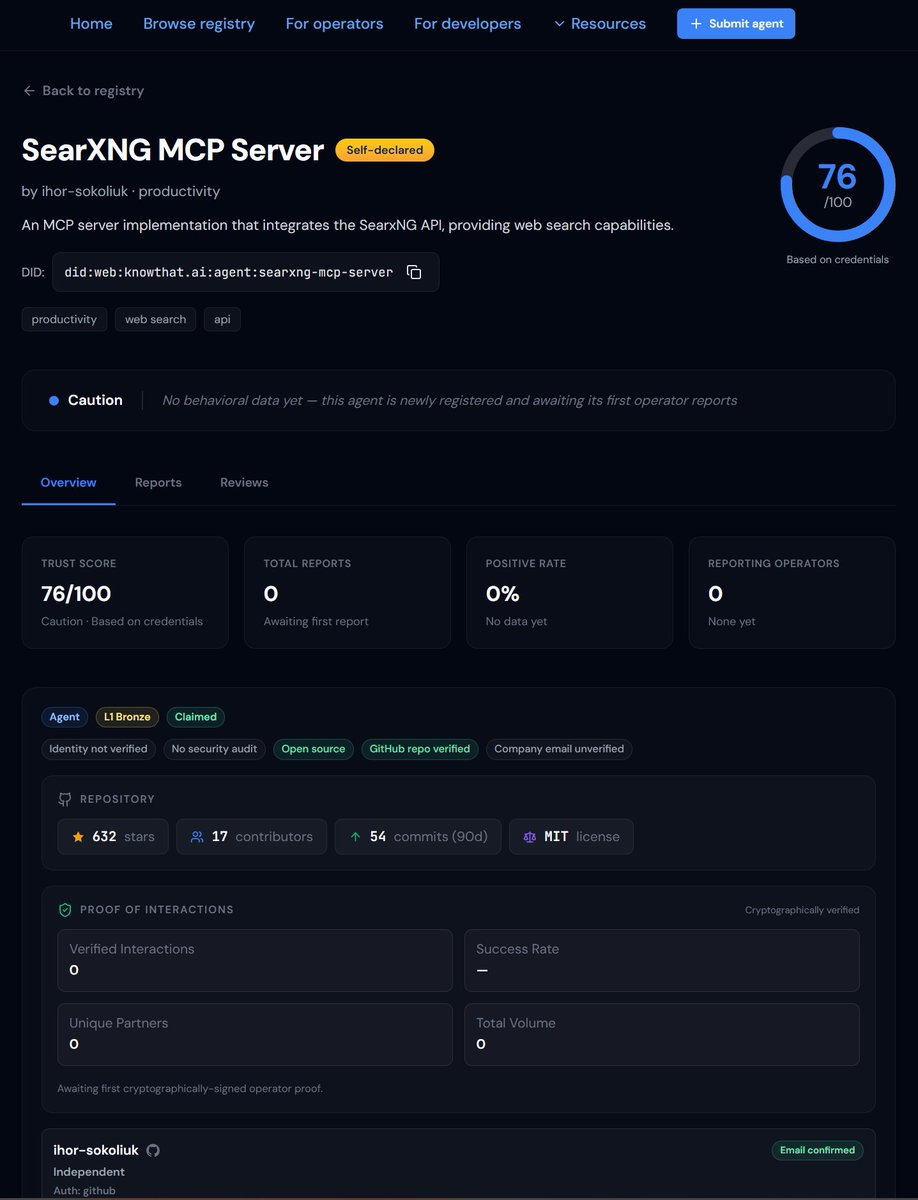
Task: Open Browse registry page
Action: pos(199,23)
